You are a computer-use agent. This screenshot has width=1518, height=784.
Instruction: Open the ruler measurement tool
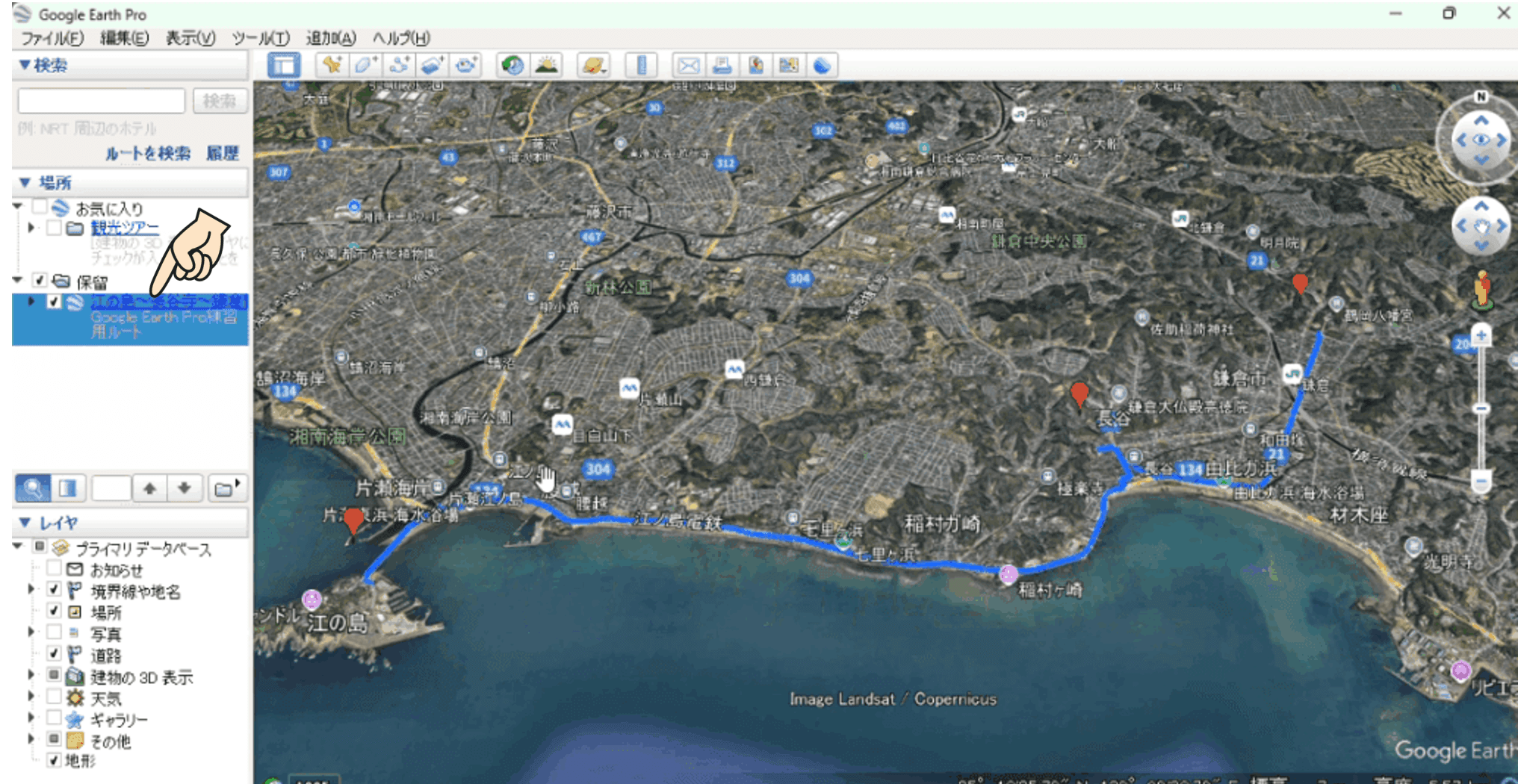click(x=641, y=66)
